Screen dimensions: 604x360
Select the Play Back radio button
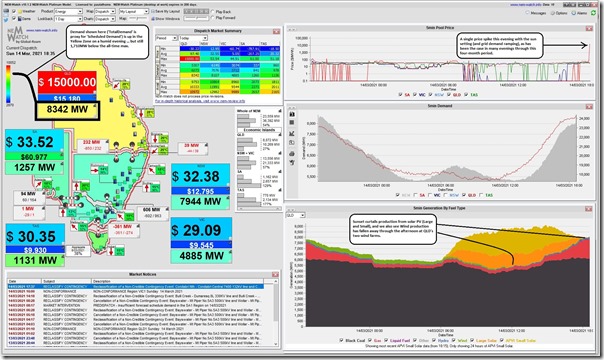[213, 12]
